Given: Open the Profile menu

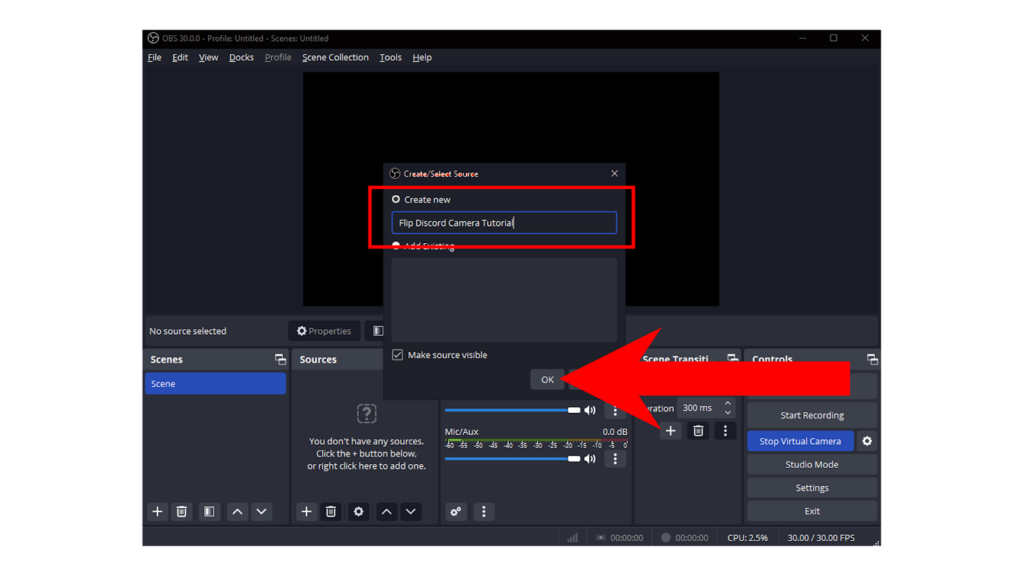Looking at the screenshot, I should click(278, 57).
